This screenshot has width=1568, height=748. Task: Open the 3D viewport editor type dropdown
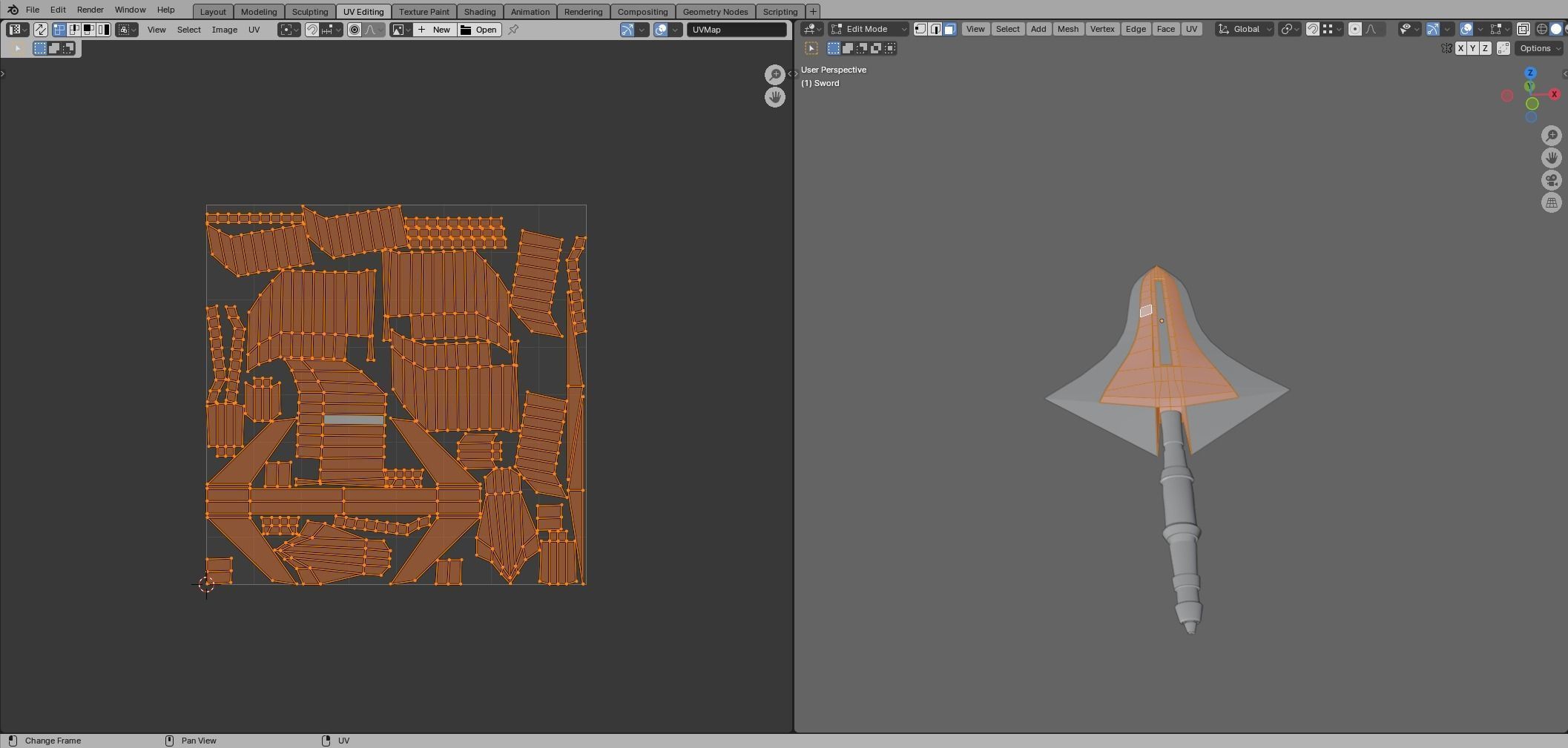[x=812, y=29]
